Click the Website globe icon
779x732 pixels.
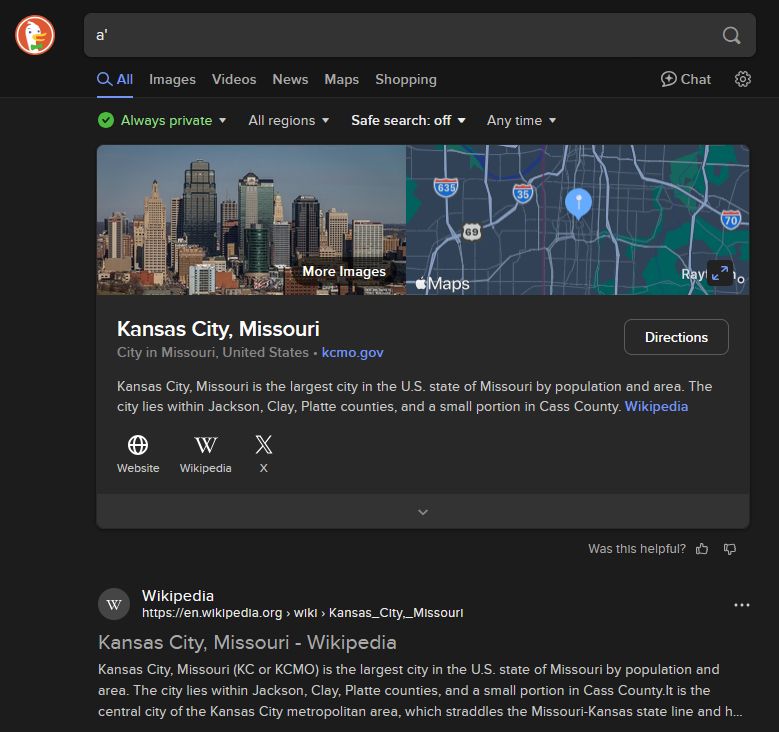click(x=138, y=445)
